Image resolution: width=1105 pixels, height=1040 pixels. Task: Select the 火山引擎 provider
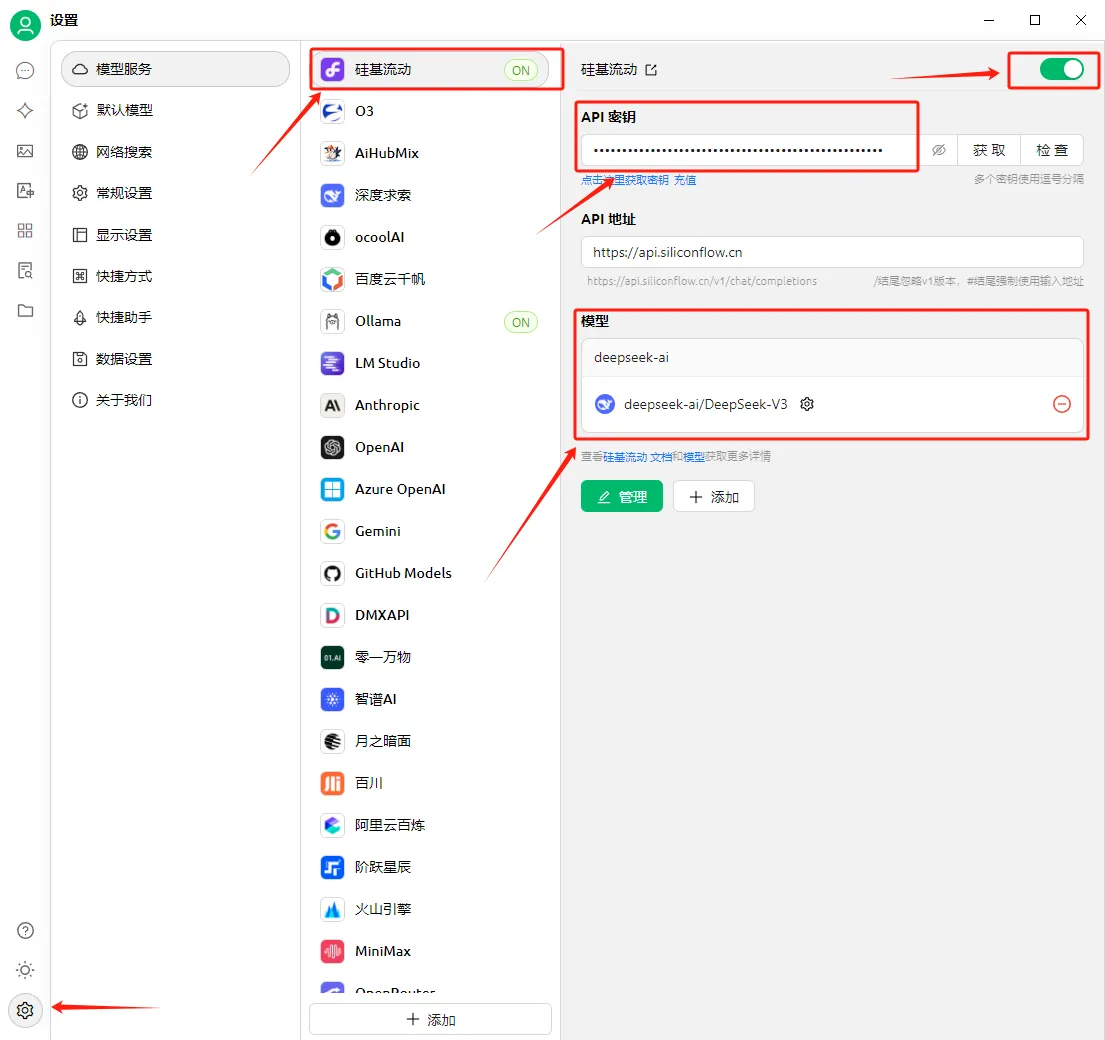pos(431,909)
